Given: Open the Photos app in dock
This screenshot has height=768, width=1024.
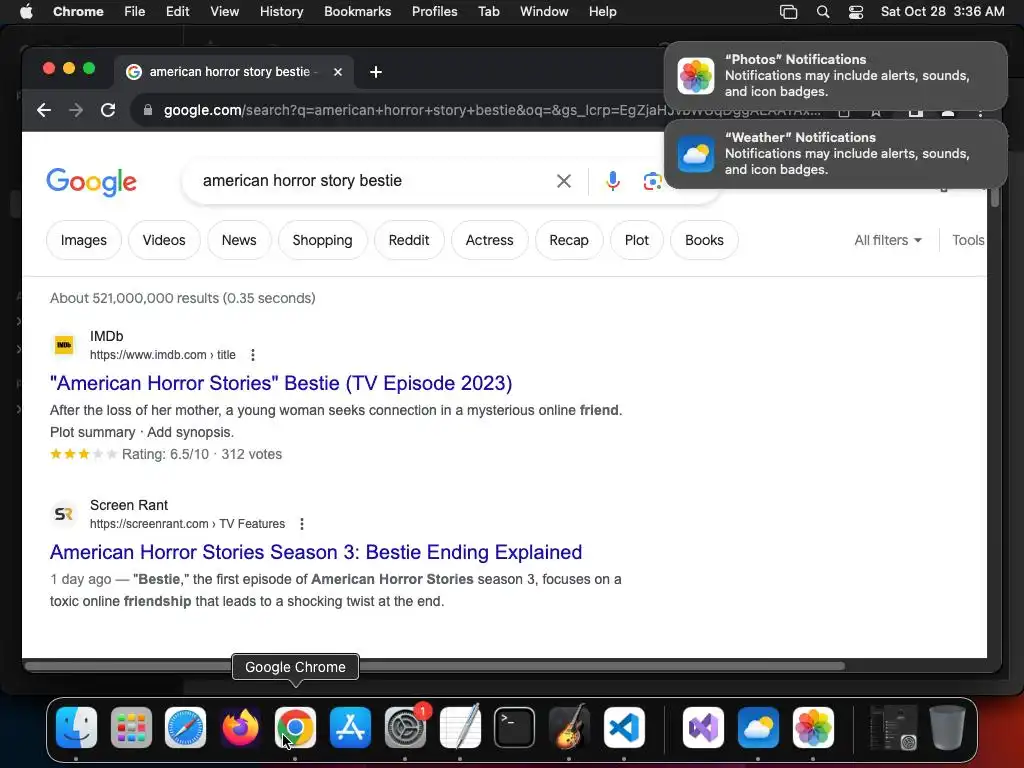Looking at the screenshot, I should tap(813, 727).
